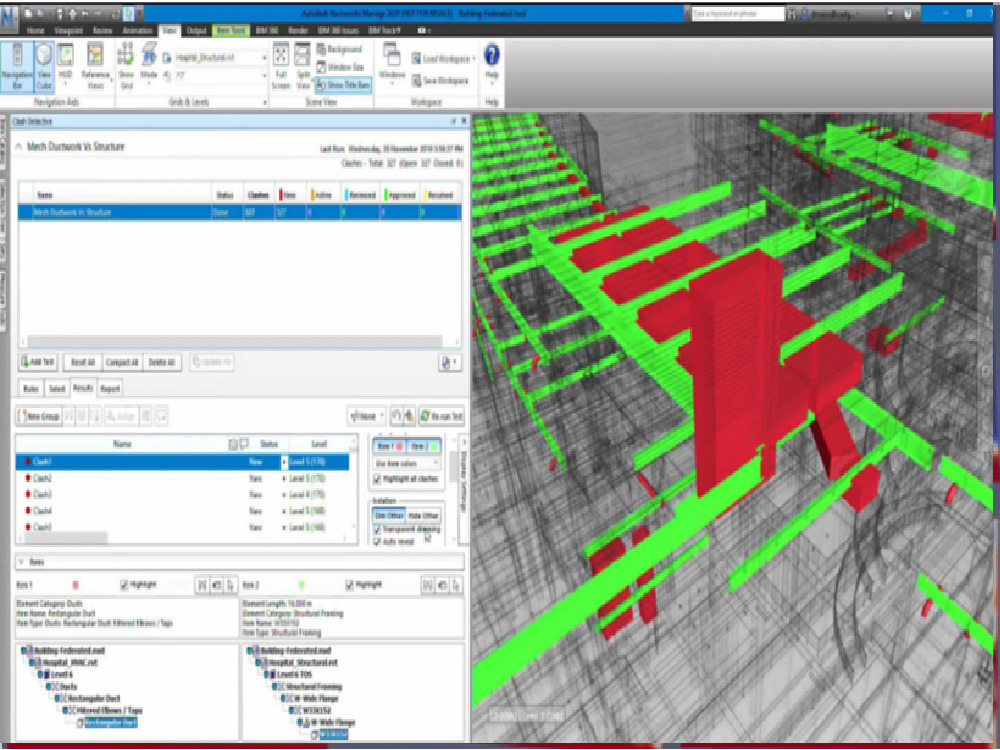This screenshot has height=750, width=1000.
Task: Open the Animation ribbon tab
Action: click(137, 31)
